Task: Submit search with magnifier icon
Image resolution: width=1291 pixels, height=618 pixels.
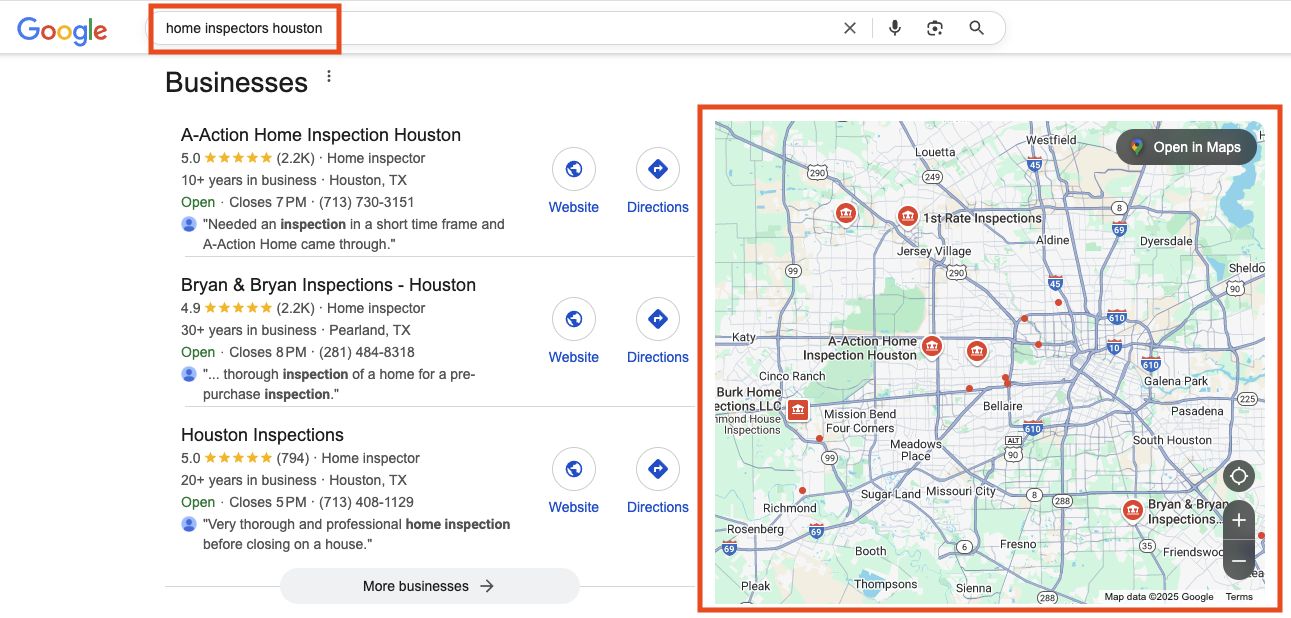Action: [x=977, y=28]
